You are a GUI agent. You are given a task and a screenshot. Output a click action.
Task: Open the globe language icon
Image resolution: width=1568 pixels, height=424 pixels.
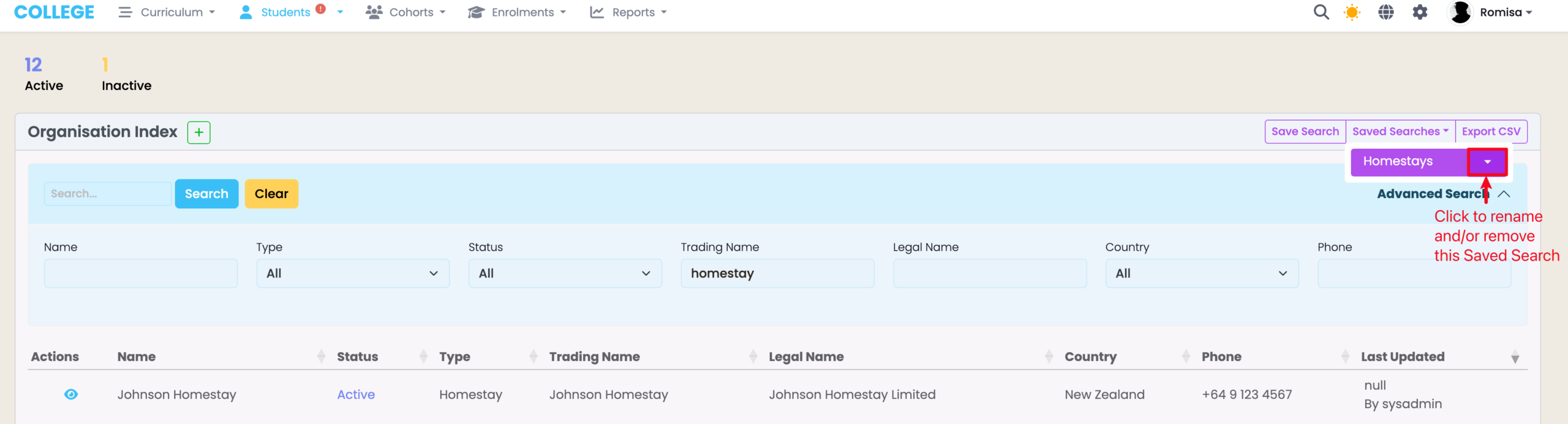pos(1386,12)
